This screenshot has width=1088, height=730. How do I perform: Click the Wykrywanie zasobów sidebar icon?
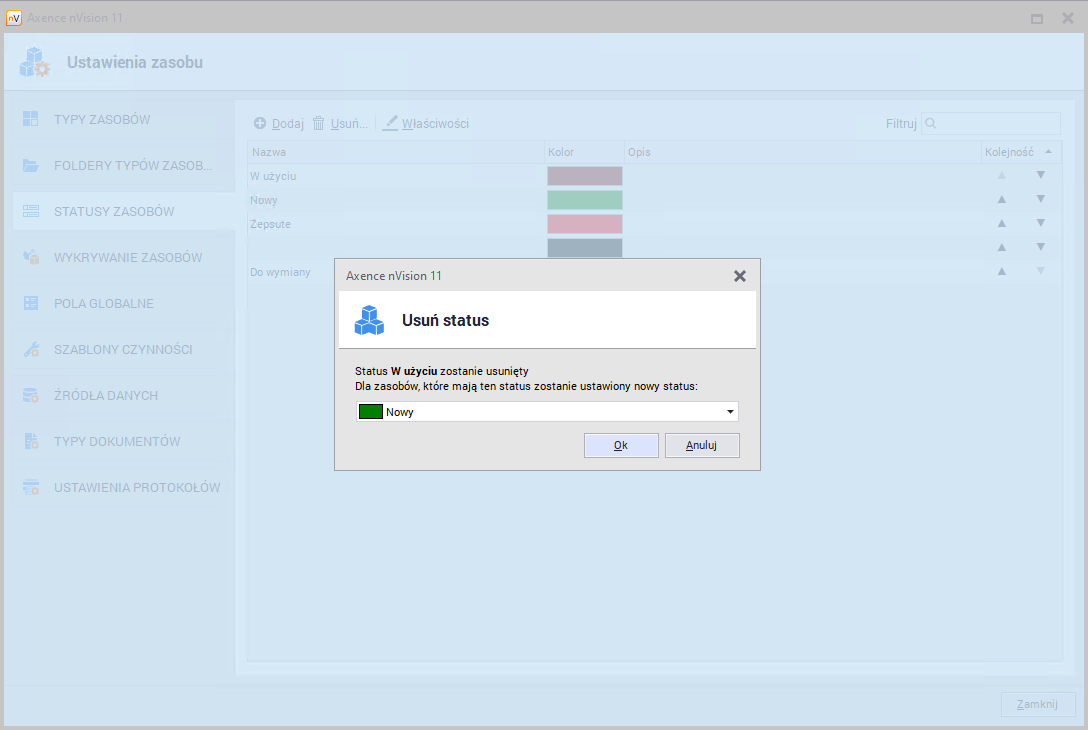pos(31,257)
